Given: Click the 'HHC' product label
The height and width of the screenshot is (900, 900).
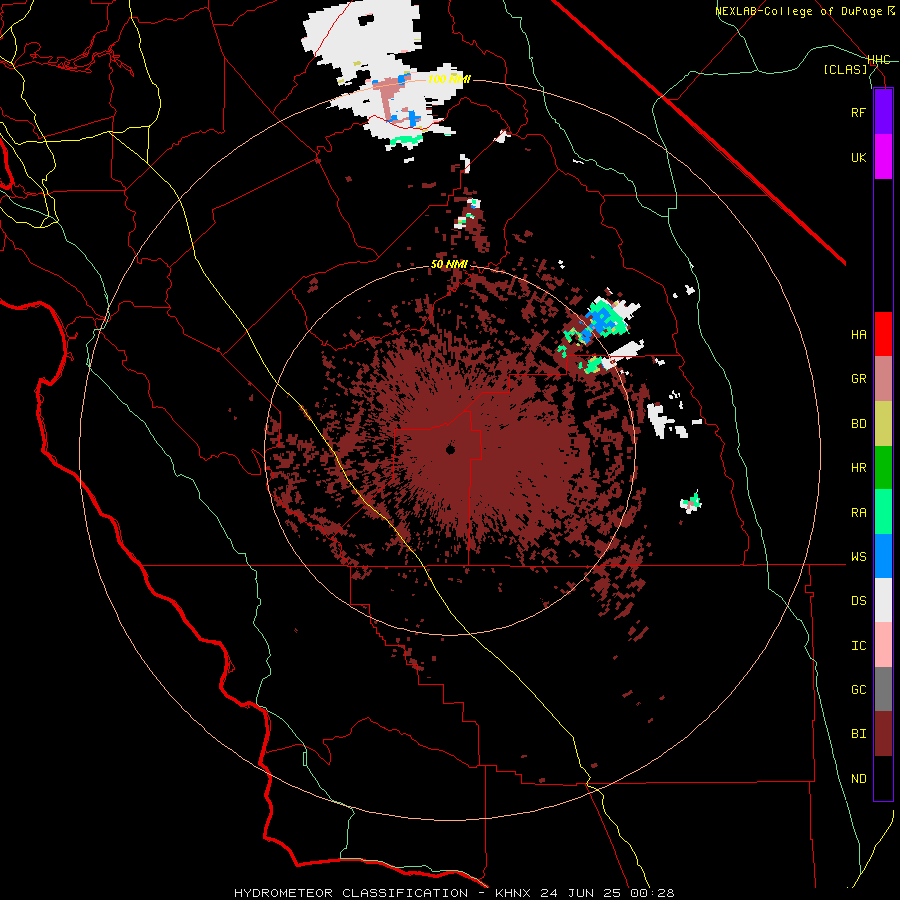Looking at the screenshot, I should [879, 60].
